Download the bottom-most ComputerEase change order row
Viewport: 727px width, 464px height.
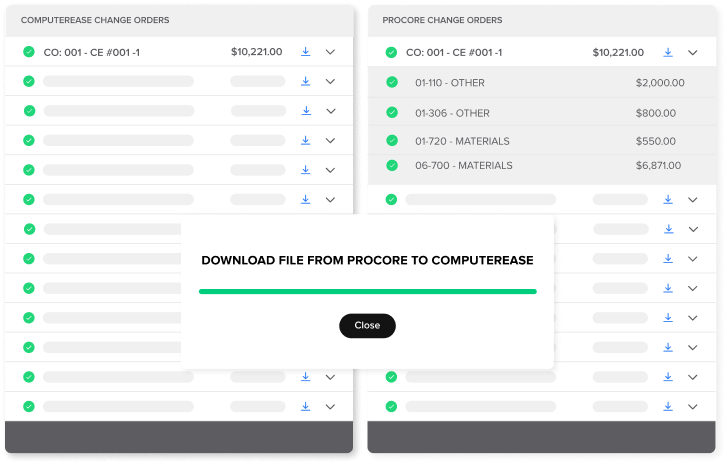click(x=306, y=407)
